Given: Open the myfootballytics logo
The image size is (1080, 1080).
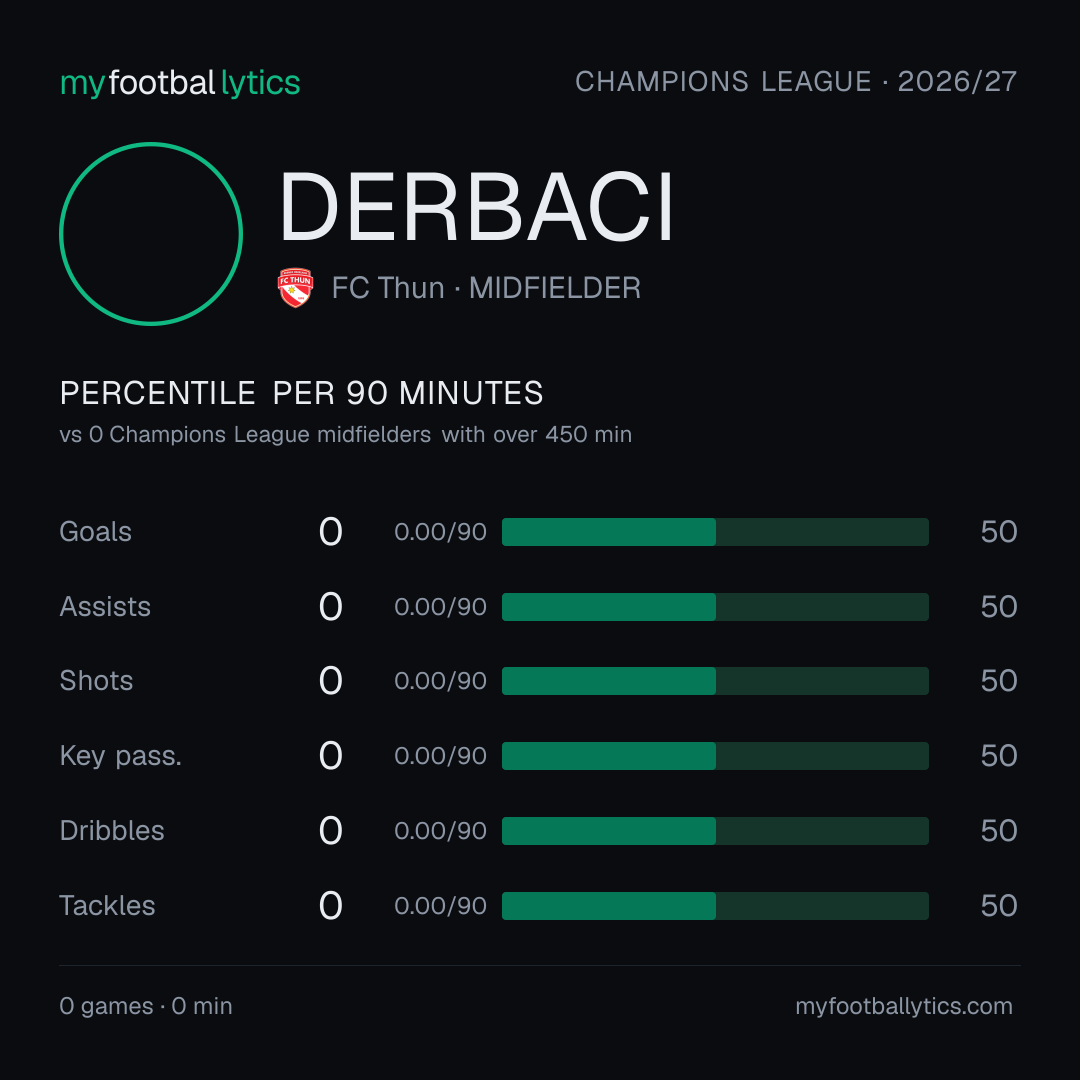Looking at the screenshot, I should click(x=180, y=83).
